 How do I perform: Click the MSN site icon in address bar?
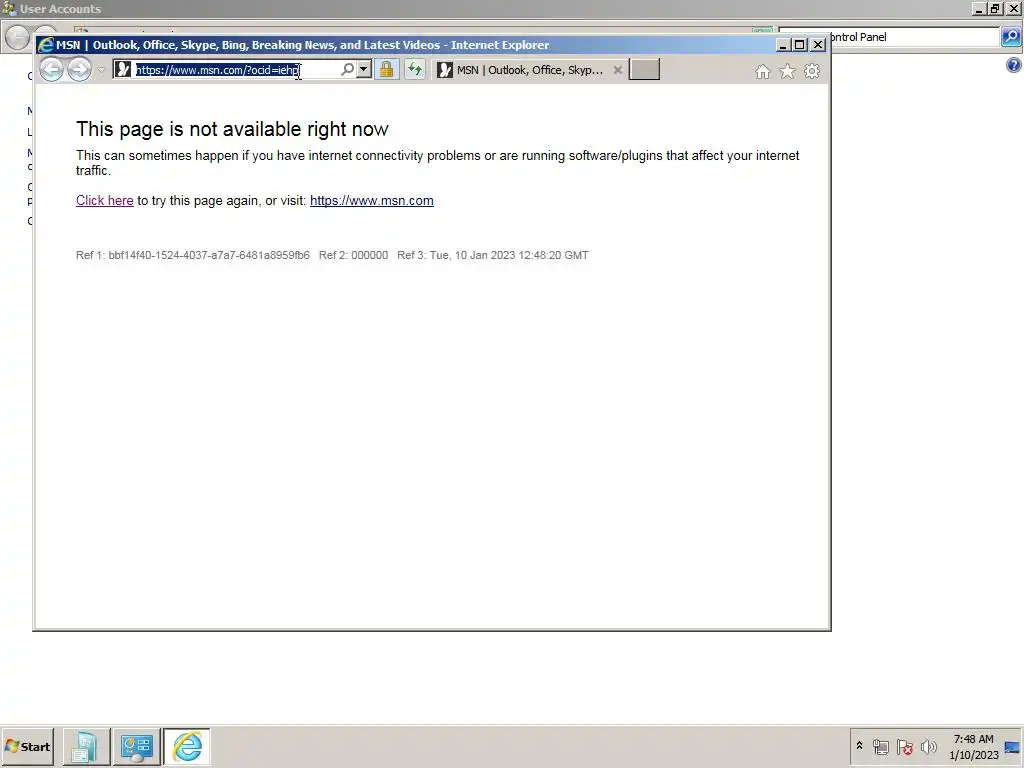pos(123,69)
